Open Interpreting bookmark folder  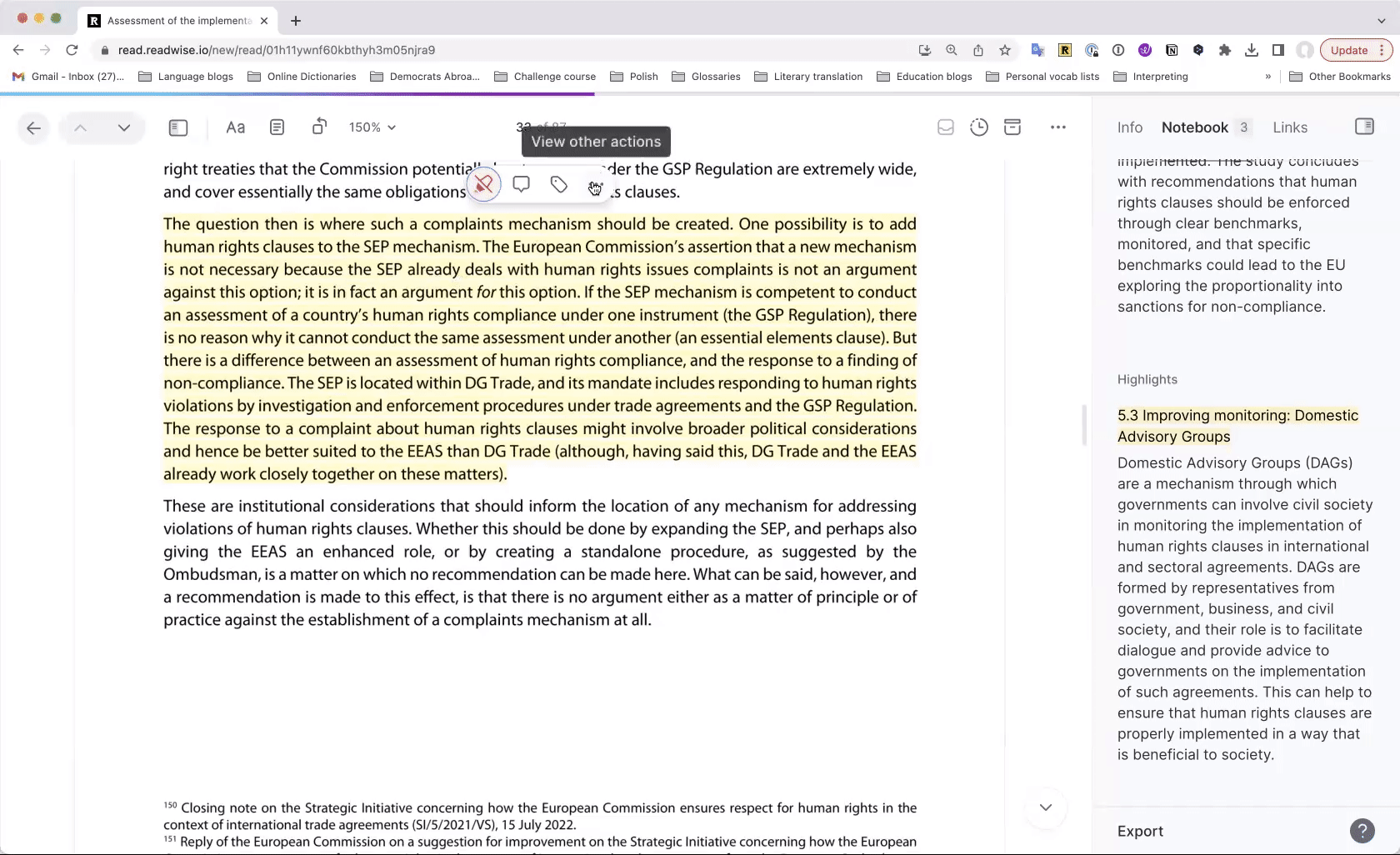coord(1151,76)
